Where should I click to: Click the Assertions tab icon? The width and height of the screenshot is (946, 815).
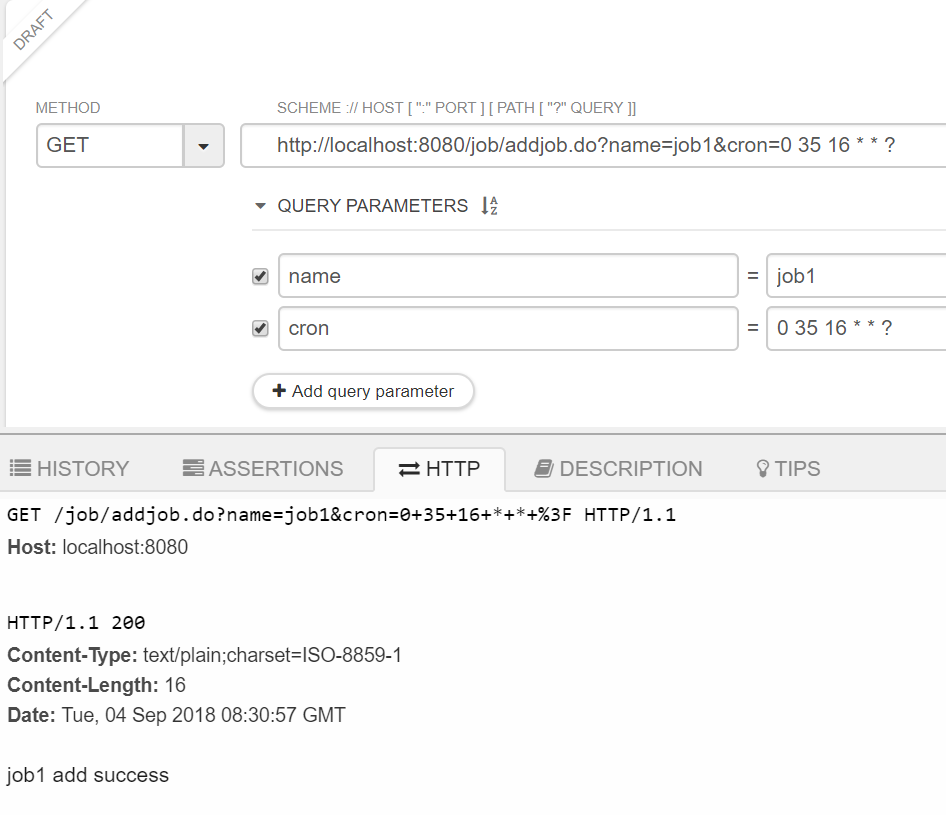point(193,468)
